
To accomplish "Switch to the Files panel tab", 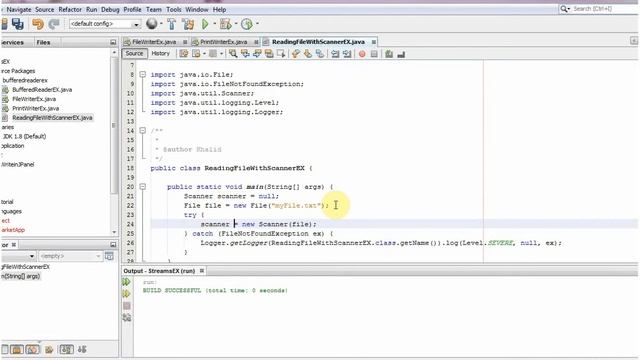I will tap(43, 42).
